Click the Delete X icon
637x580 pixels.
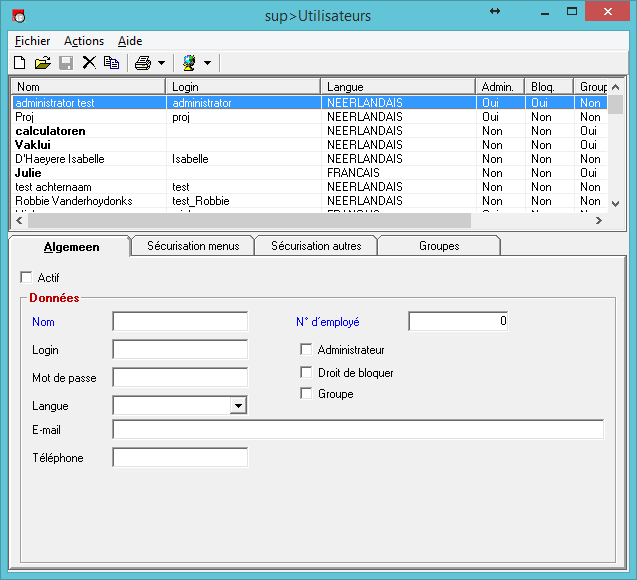click(89, 63)
